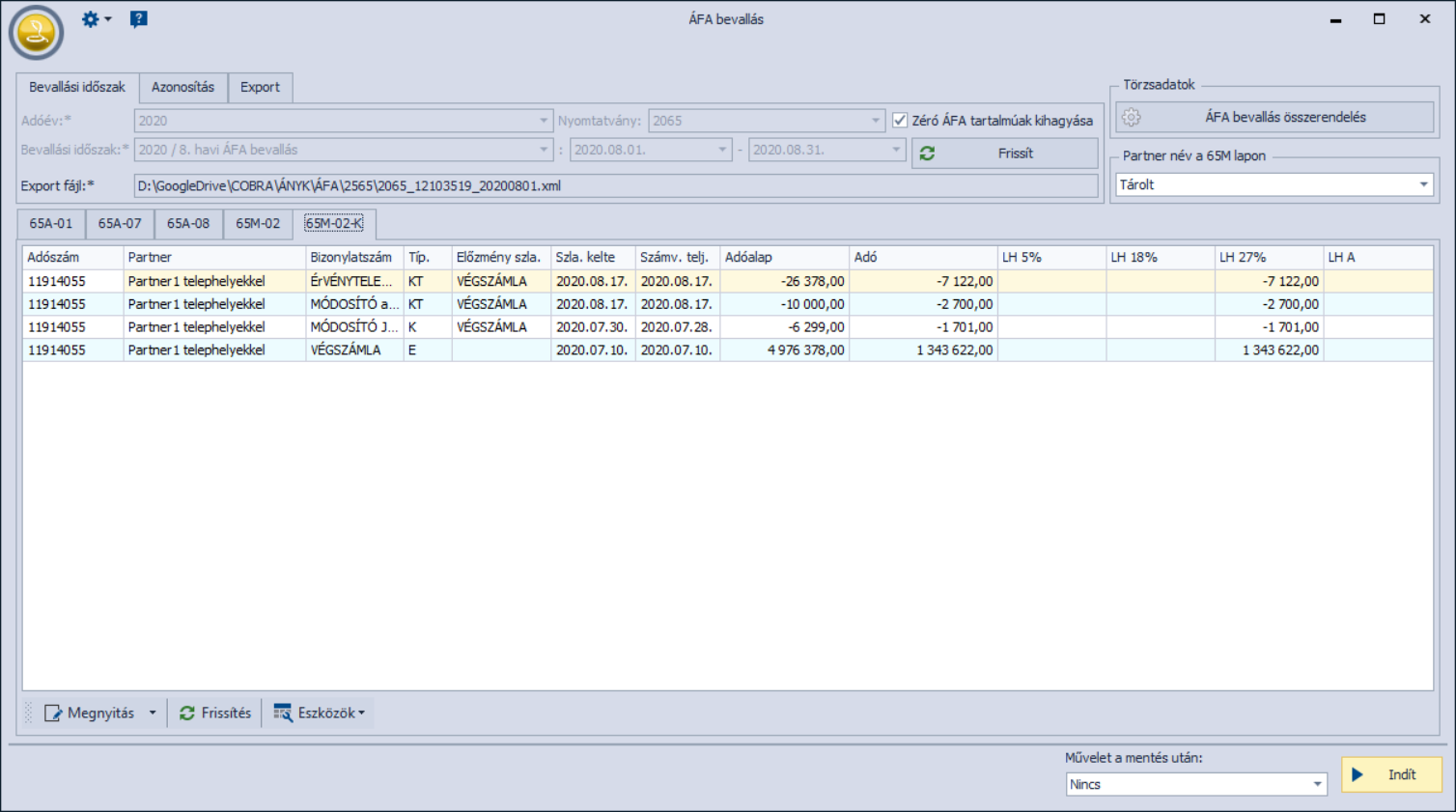The width and height of the screenshot is (1456, 812).
Task: Click the gear icon on ÁFA bevallás összerendelés
Action: coord(1132,118)
